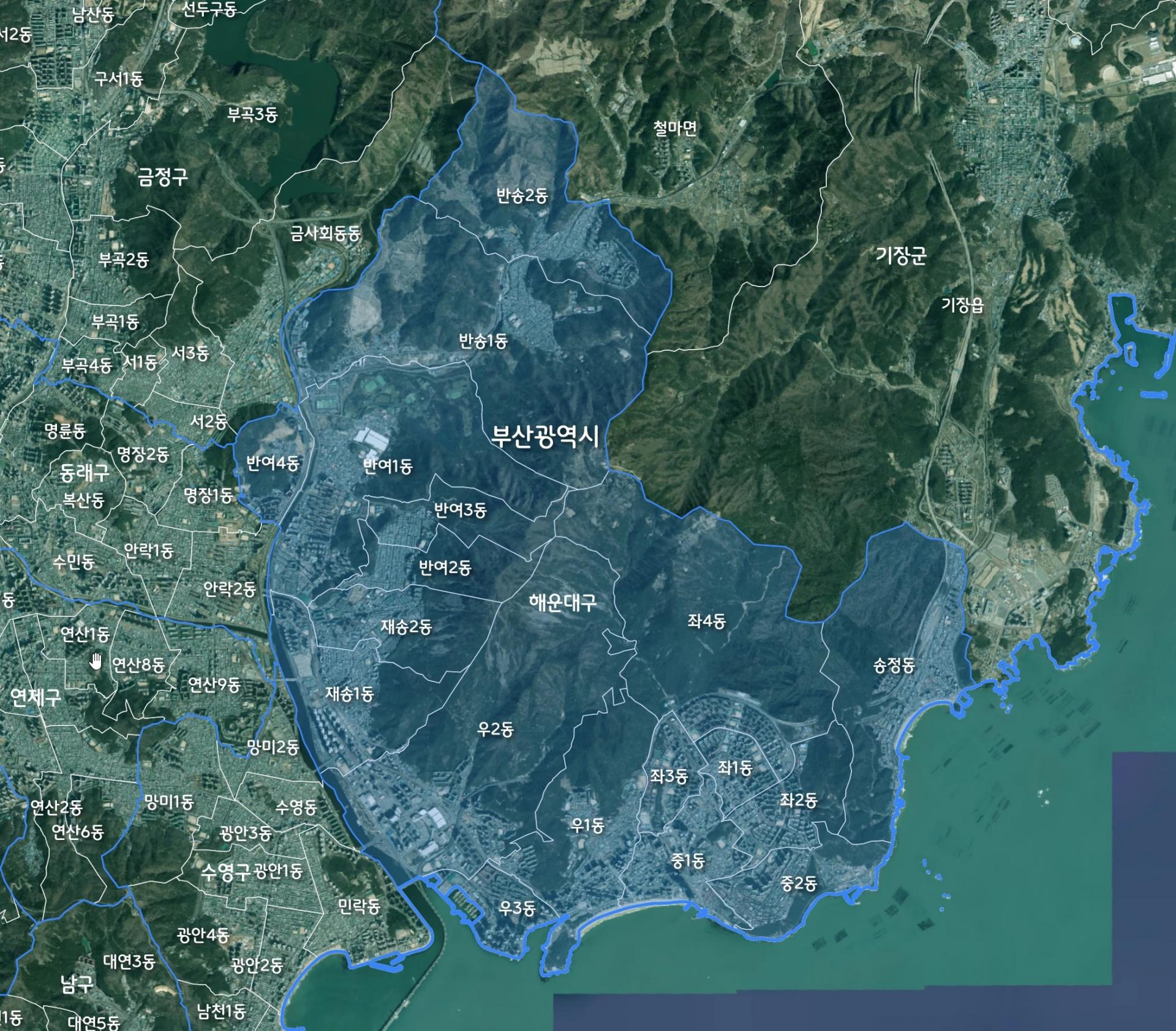This screenshot has height=1031, width=1176.
Task: Select the 우2동 map label
Action: click(495, 729)
